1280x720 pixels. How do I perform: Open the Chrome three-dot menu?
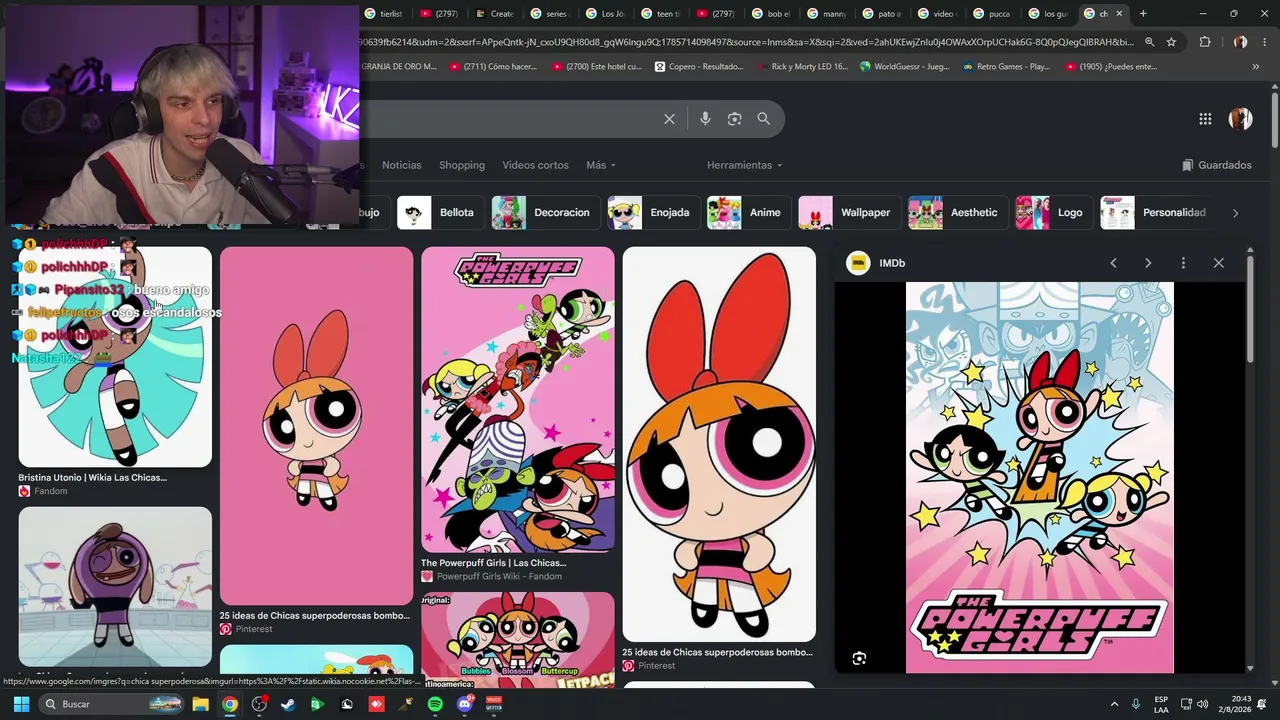1263,42
